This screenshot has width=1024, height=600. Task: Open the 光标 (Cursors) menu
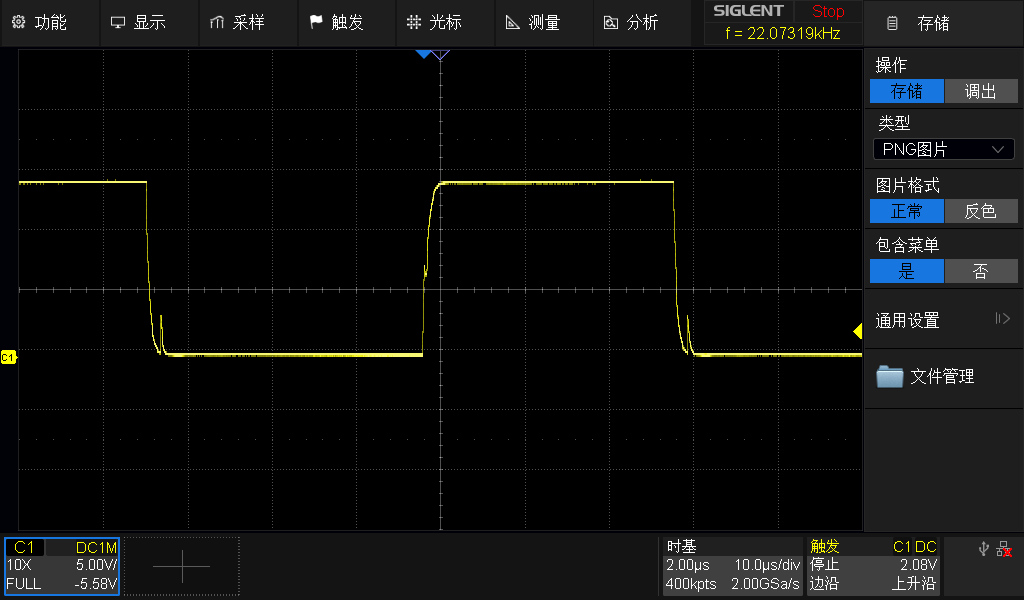[445, 23]
